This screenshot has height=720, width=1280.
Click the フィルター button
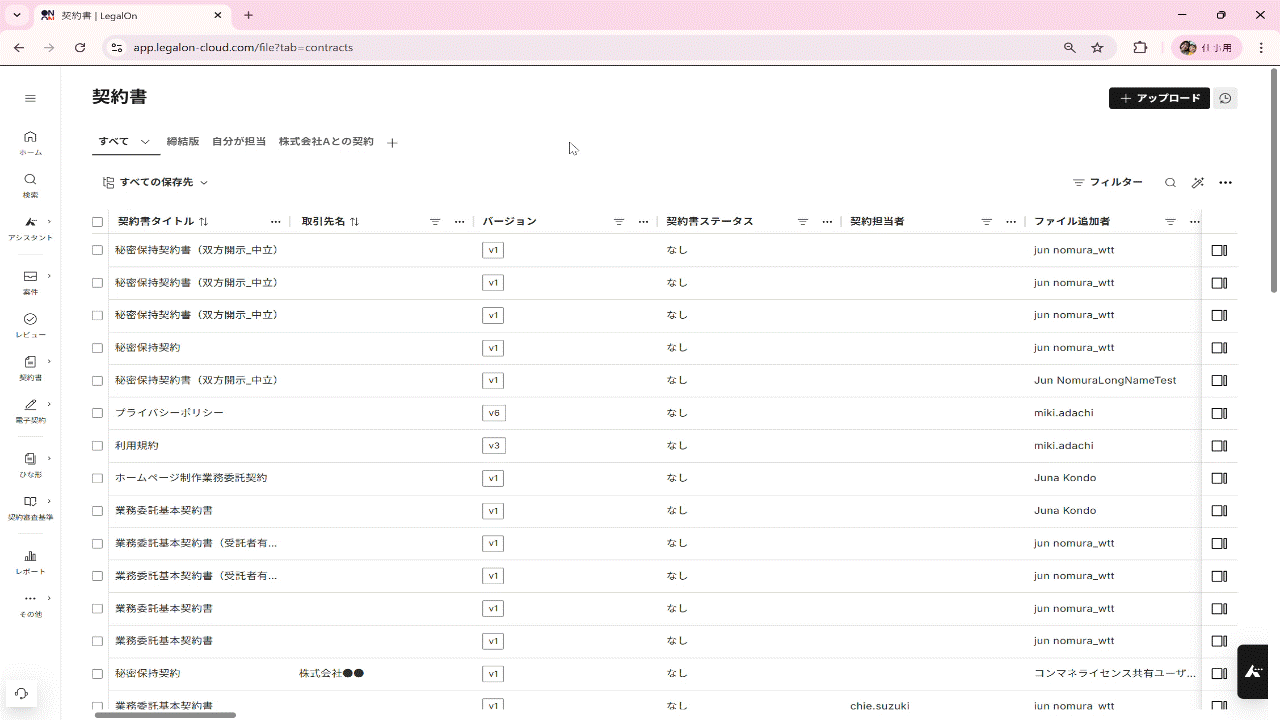pos(1107,183)
